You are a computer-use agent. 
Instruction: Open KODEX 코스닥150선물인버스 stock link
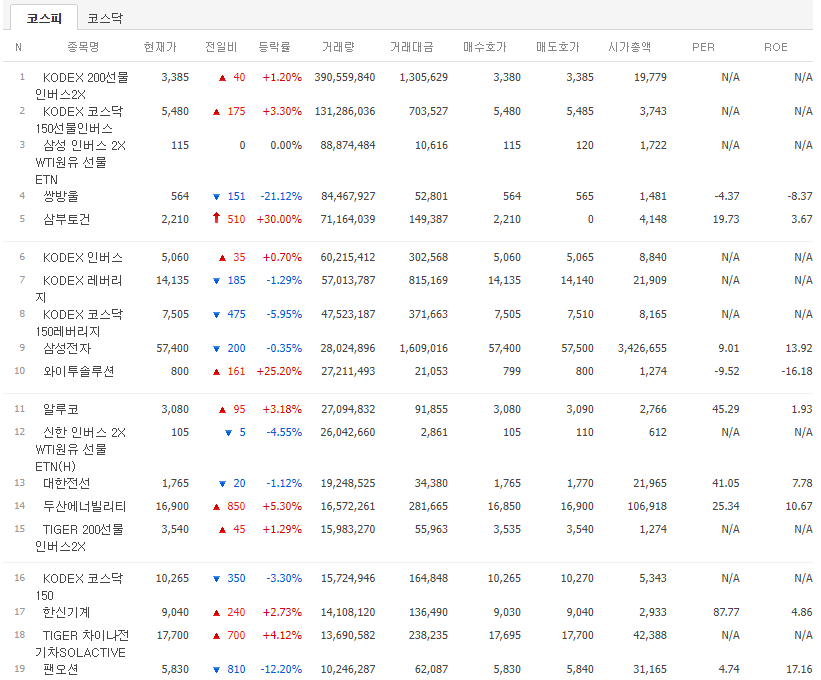point(79,120)
